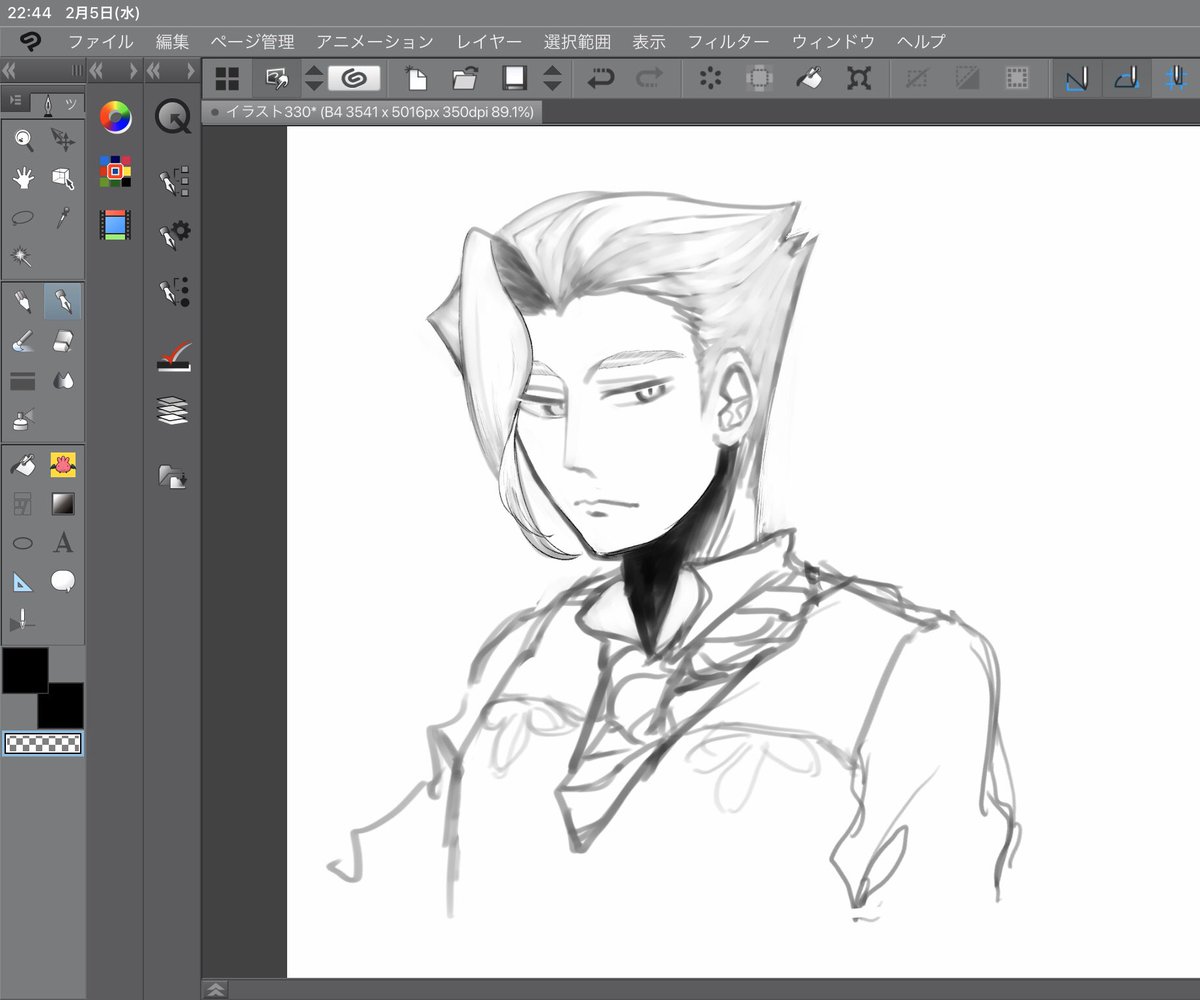Select the Eraser tool
1200x1000 pixels.
pos(62,341)
